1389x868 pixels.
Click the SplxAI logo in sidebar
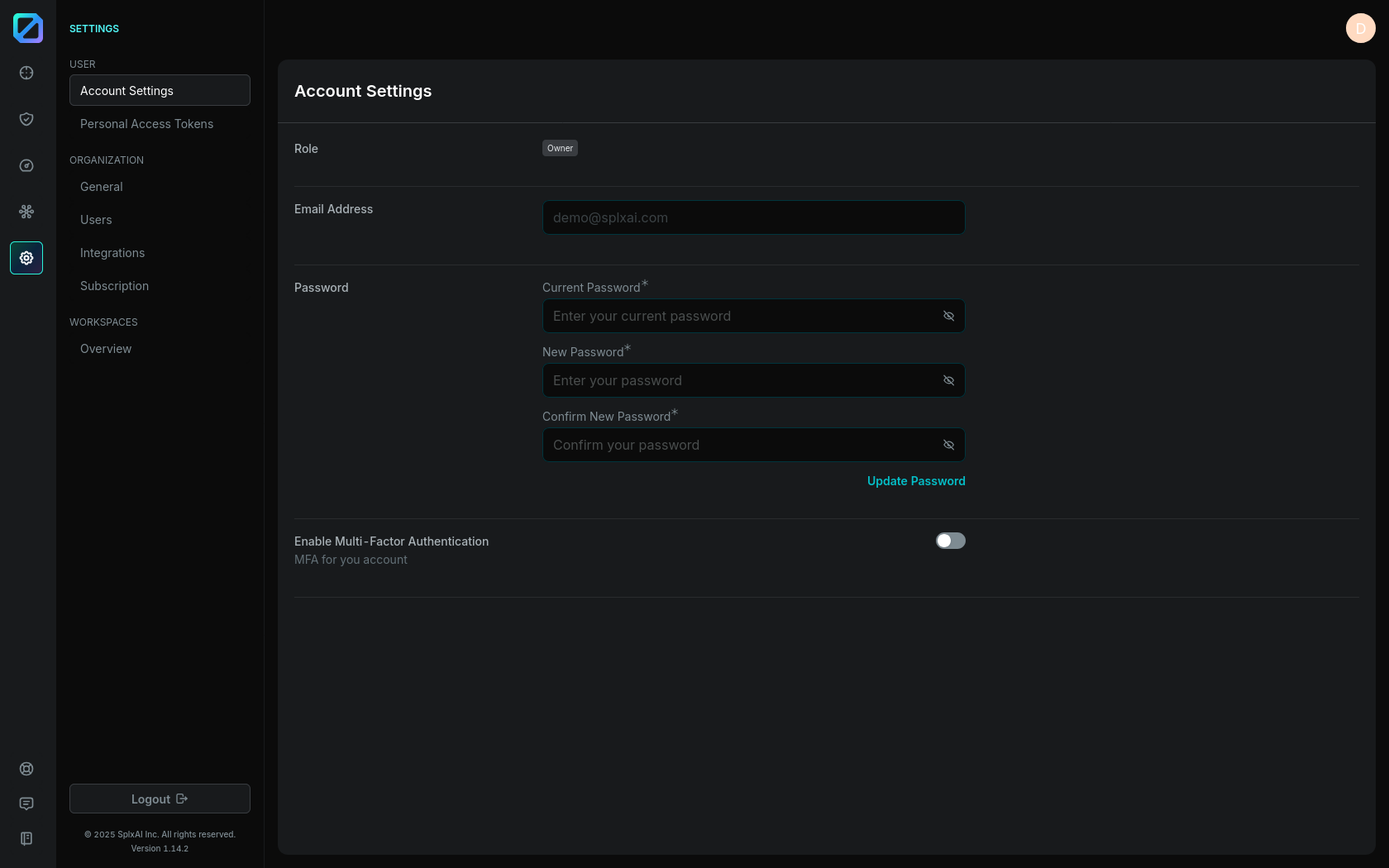pos(27,28)
